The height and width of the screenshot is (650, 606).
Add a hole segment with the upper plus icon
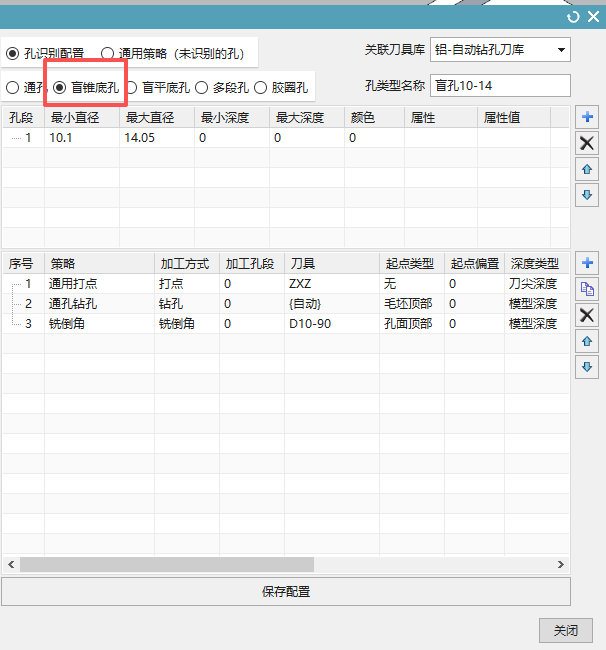(587, 117)
